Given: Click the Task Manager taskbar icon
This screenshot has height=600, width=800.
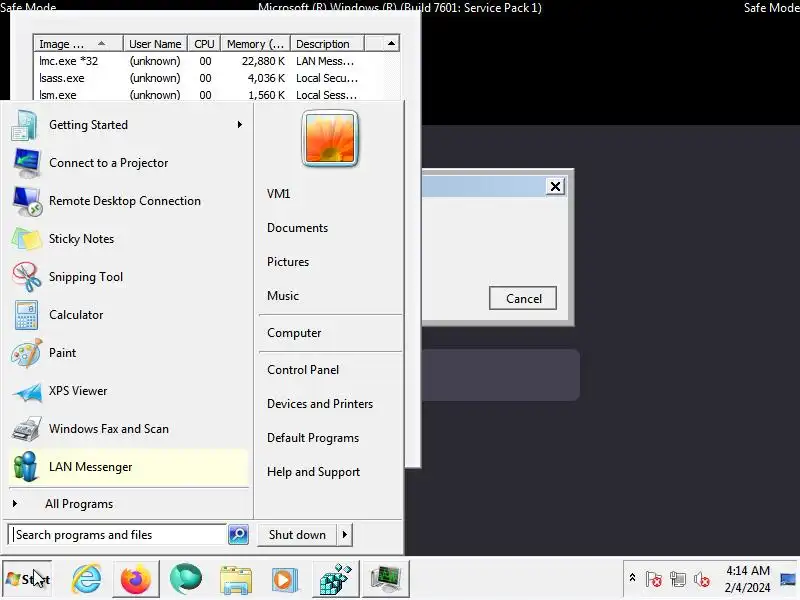Looking at the screenshot, I should pos(386,579).
